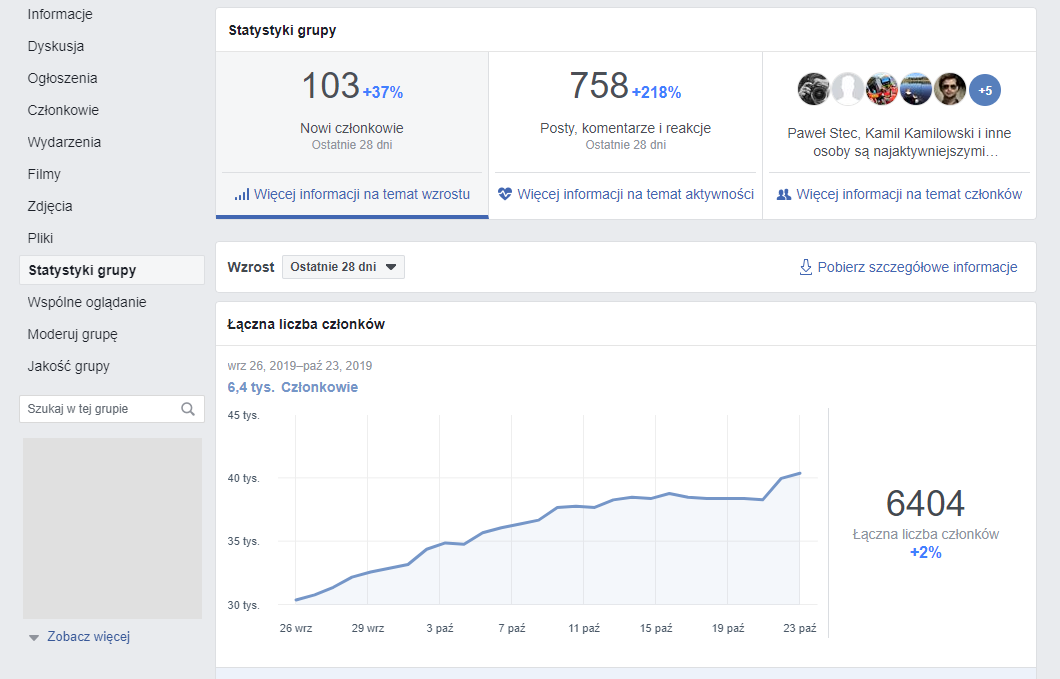Click the blank silhouette contributor avatar

[x=848, y=90]
